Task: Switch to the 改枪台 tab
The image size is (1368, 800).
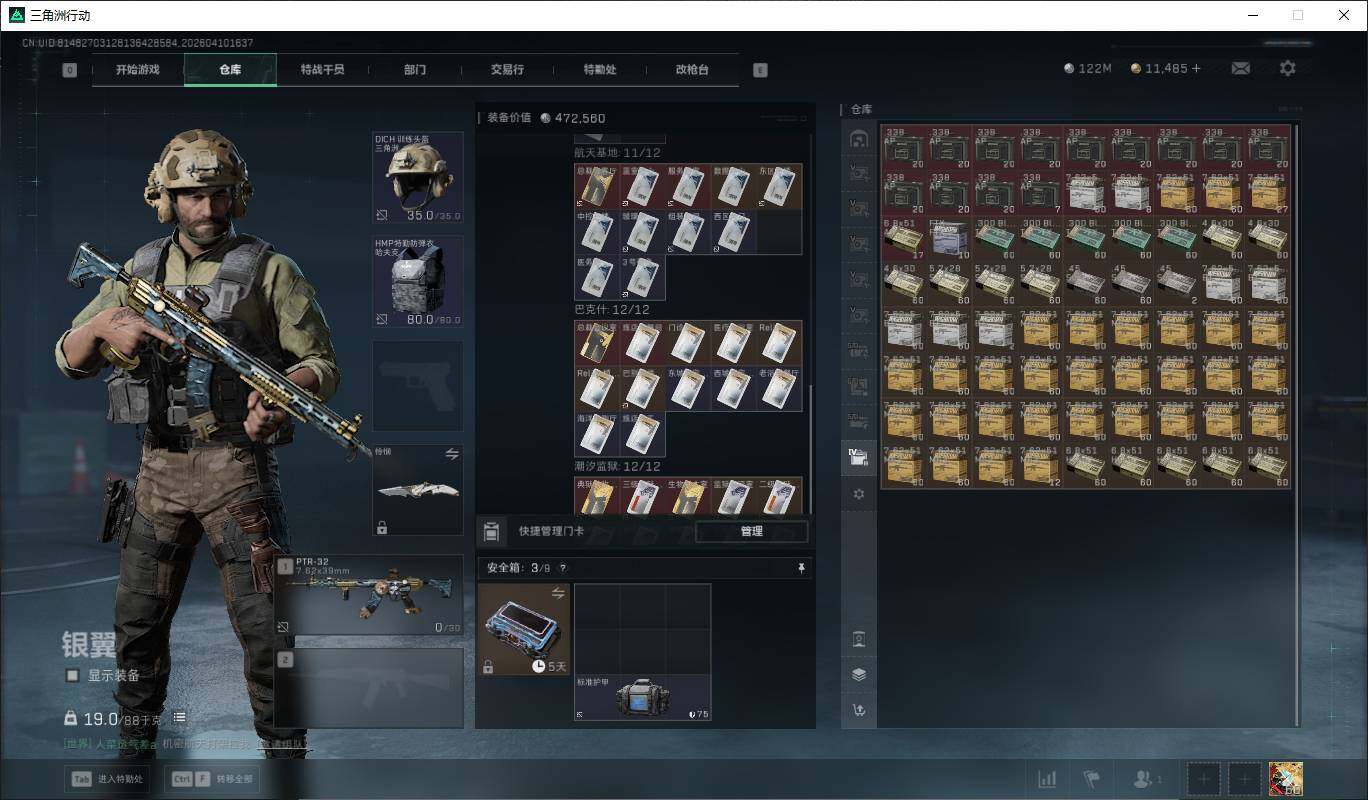Action: click(692, 70)
